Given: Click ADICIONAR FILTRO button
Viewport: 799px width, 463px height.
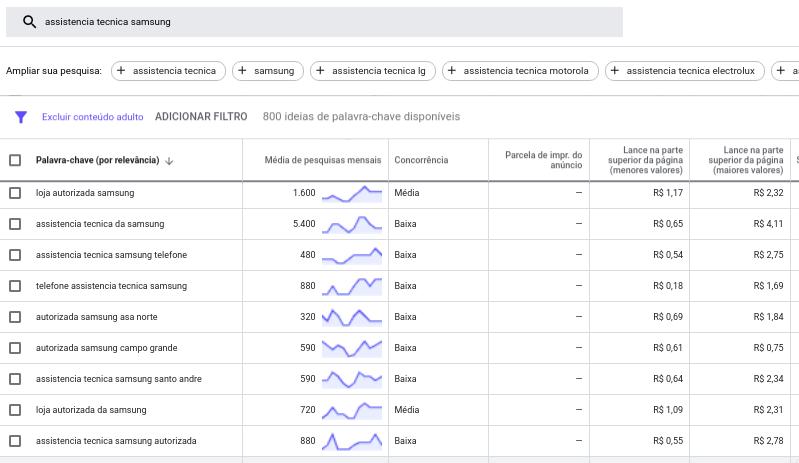Looking at the screenshot, I should [201, 117].
